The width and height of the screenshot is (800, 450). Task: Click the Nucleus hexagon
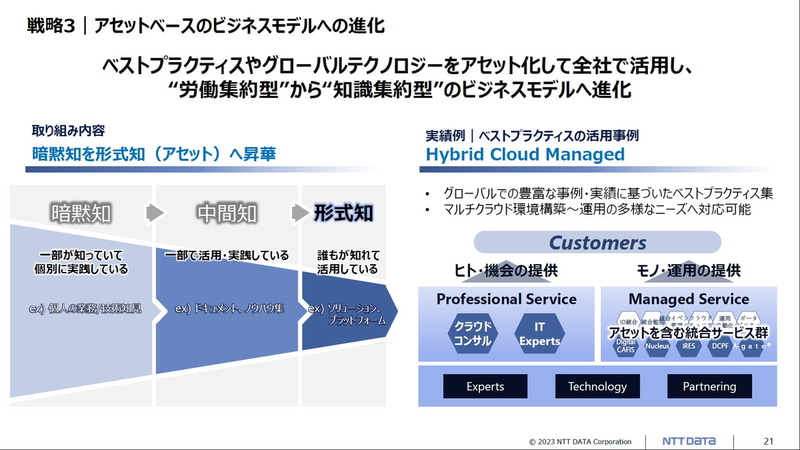(657, 346)
